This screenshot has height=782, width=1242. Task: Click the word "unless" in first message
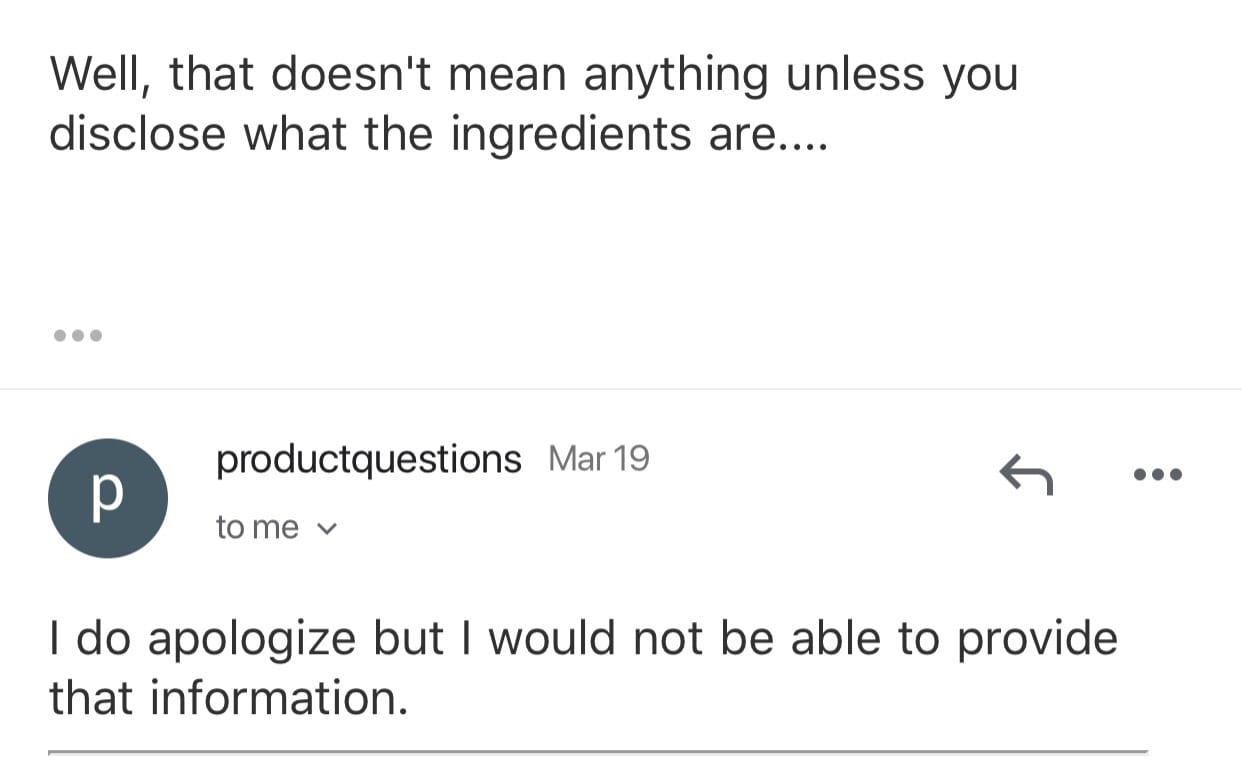click(856, 76)
